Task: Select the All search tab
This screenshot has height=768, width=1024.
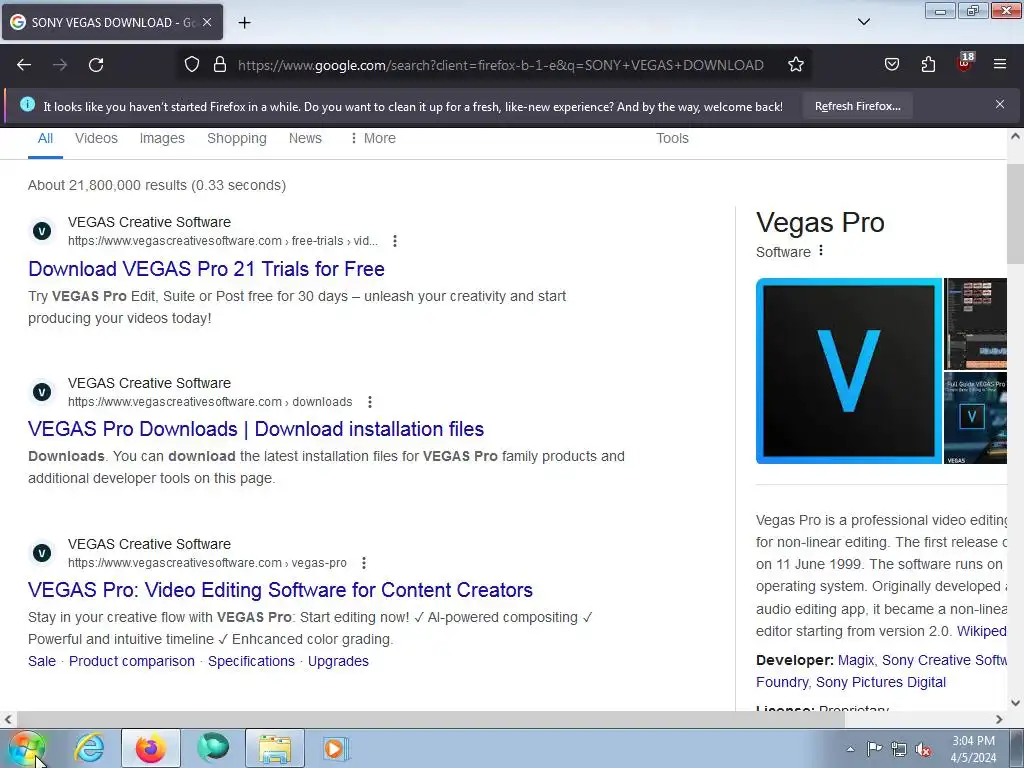Action: tap(45, 138)
